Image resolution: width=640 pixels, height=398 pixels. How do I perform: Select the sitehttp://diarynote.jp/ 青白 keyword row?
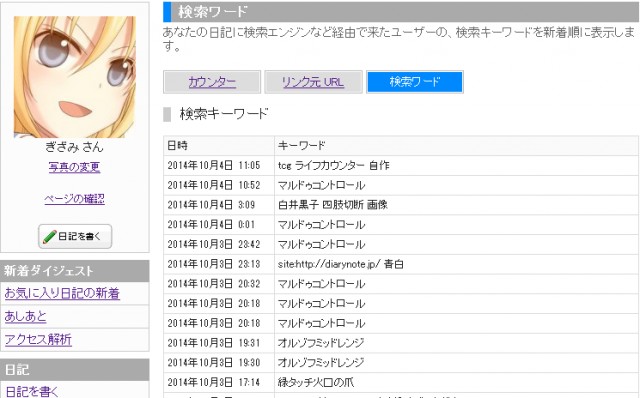coord(401,264)
